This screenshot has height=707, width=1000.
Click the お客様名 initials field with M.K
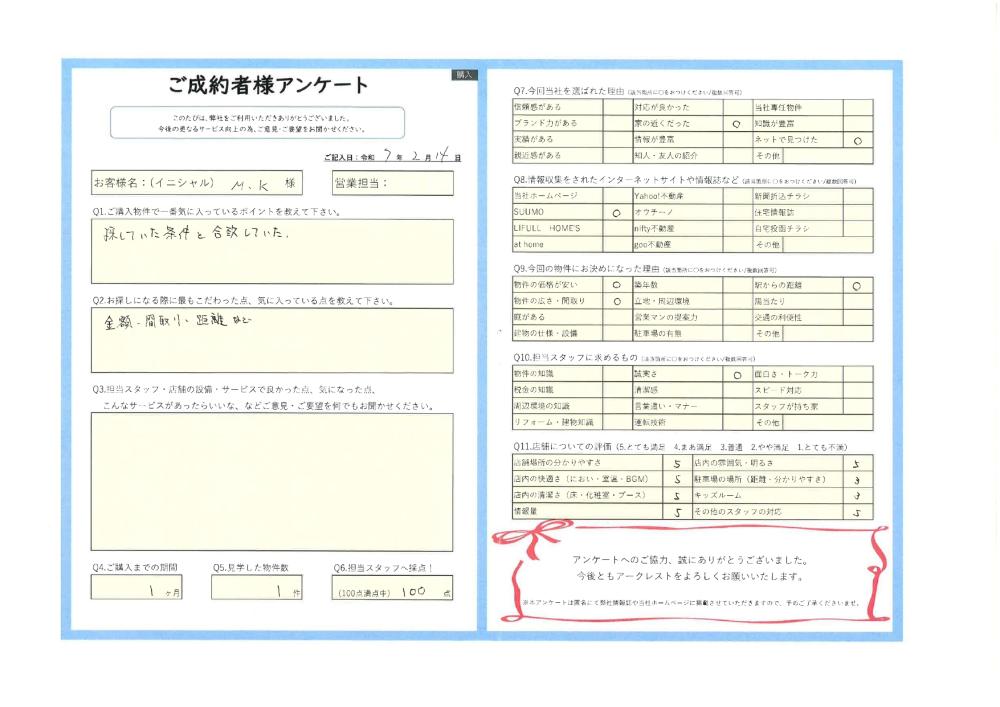pyautogui.click(x=197, y=183)
